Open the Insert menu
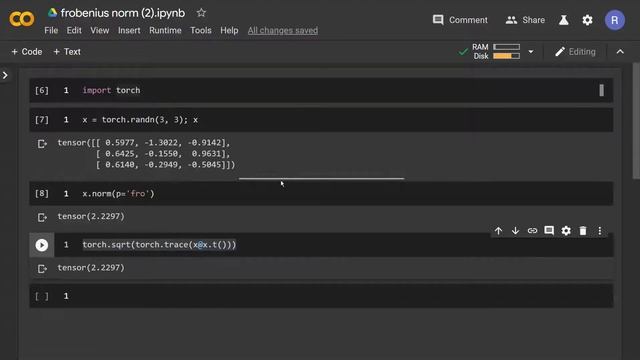 [129, 31]
